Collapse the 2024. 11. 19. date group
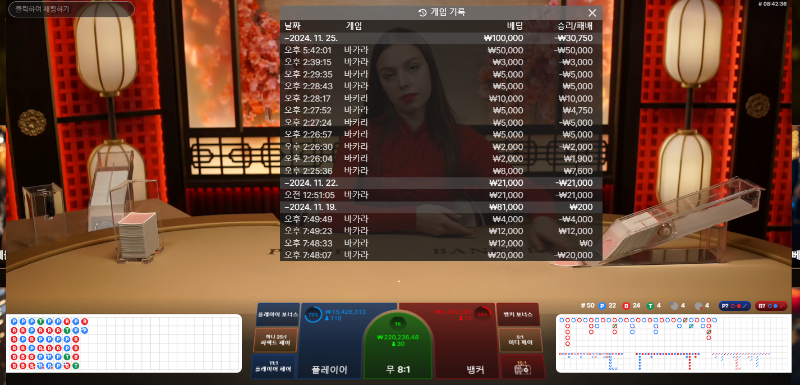 [441, 207]
